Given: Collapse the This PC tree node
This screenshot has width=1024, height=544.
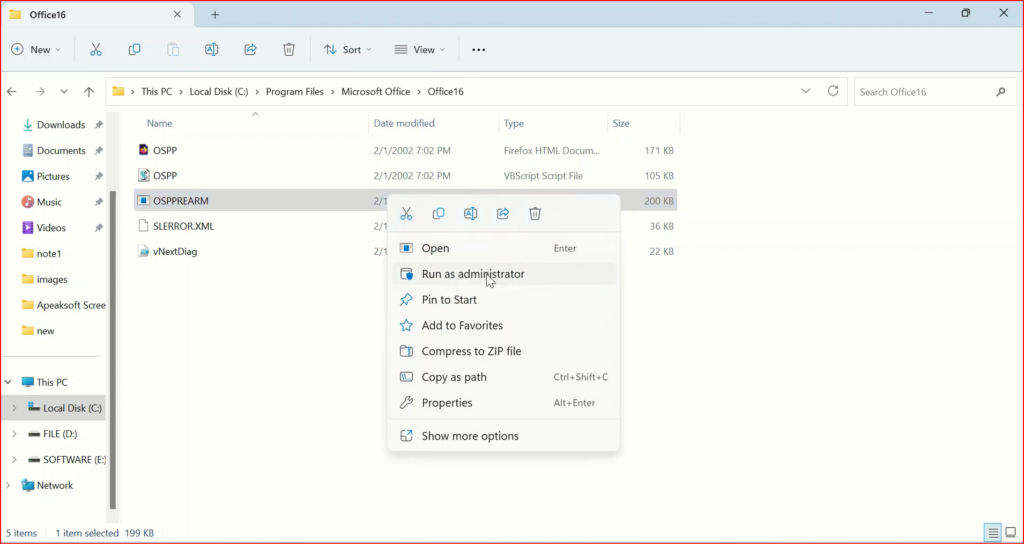Looking at the screenshot, I should (x=8, y=382).
